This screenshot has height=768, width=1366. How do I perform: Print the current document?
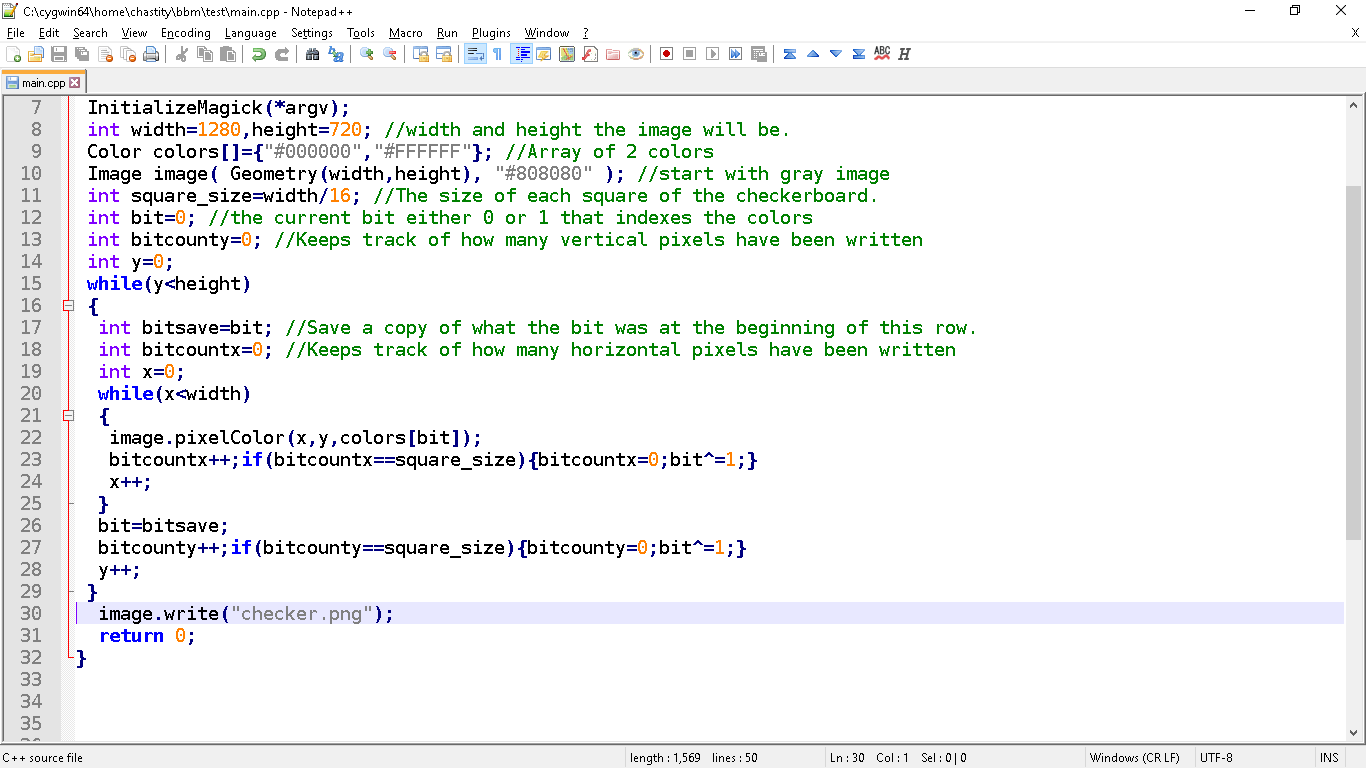[x=152, y=54]
